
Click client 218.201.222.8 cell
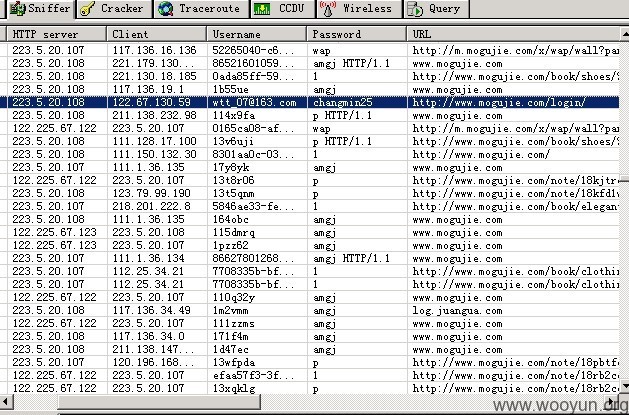tap(157, 206)
